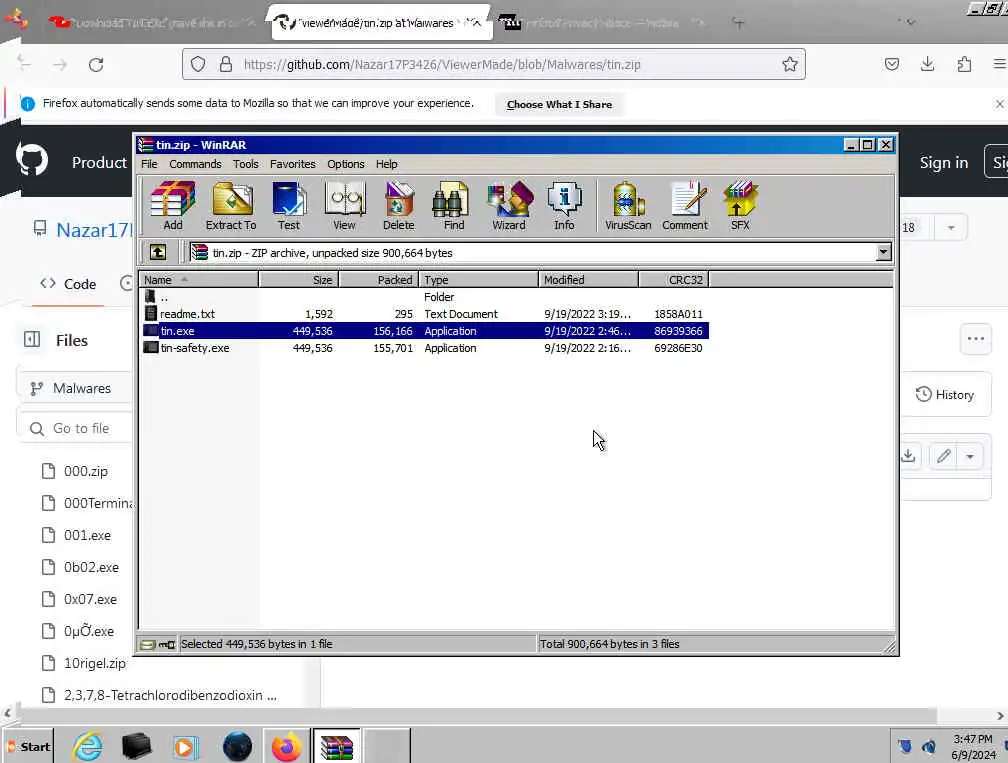The height and width of the screenshot is (763, 1008).
Task: Switch to the Code tab on GitHub
Action: (x=68, y=284)
